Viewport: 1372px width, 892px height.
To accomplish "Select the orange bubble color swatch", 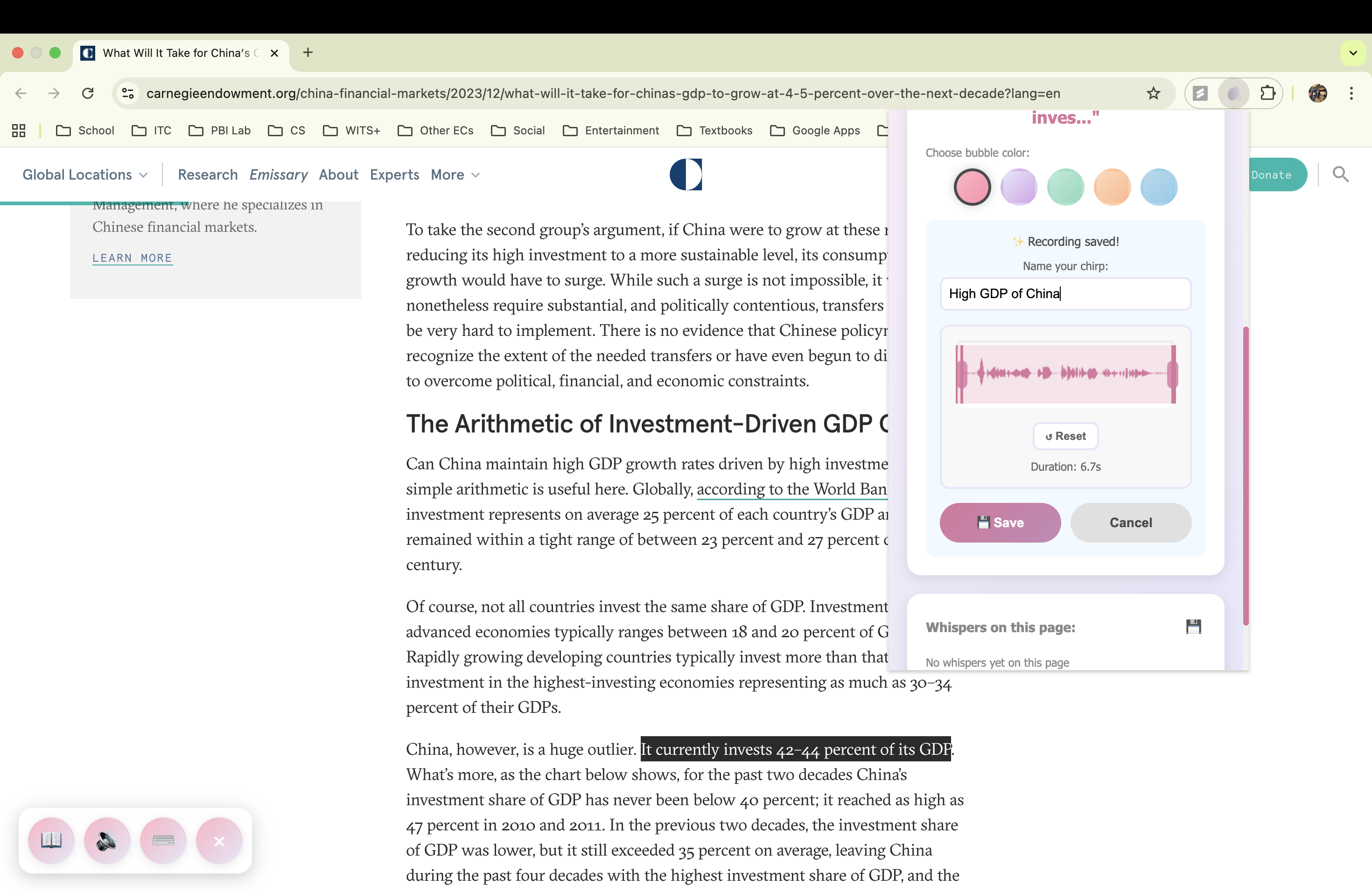I will pyautogui.click(x=1112, y=187).
